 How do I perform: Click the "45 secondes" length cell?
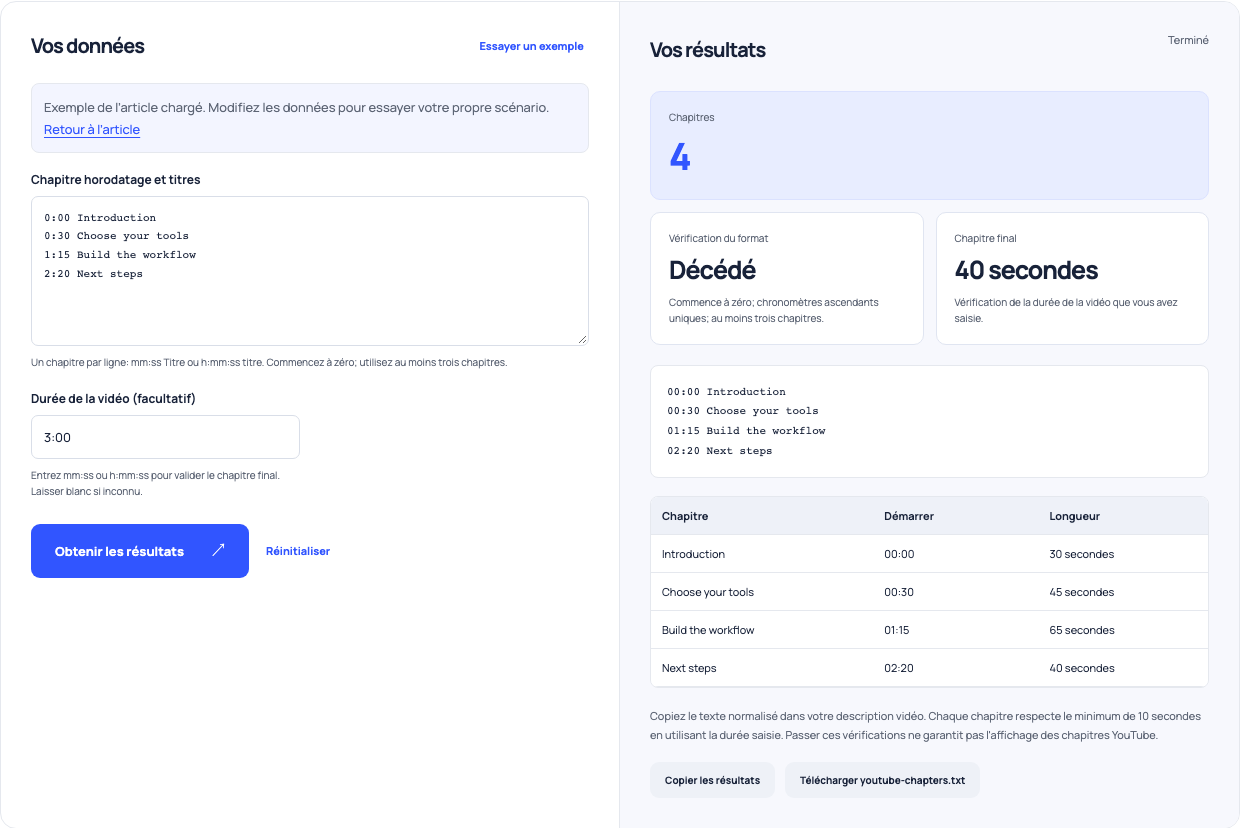coord(1081,592)
